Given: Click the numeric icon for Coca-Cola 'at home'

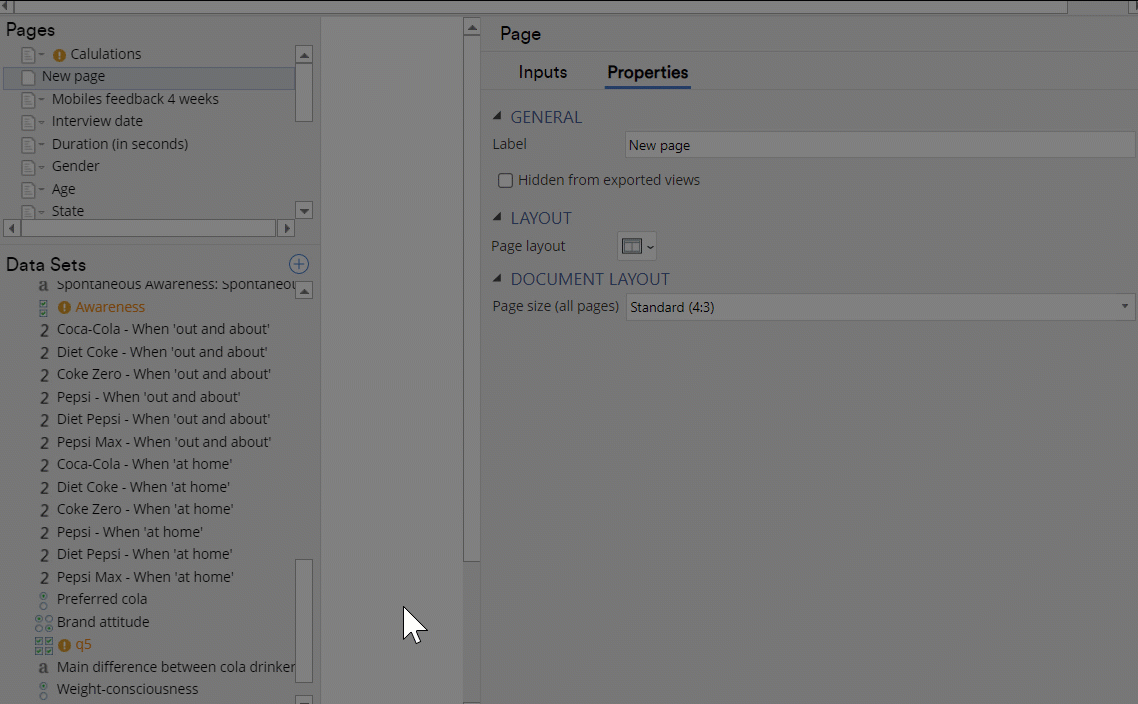Looking at the screenshot, I should click(x=44, y=465).
